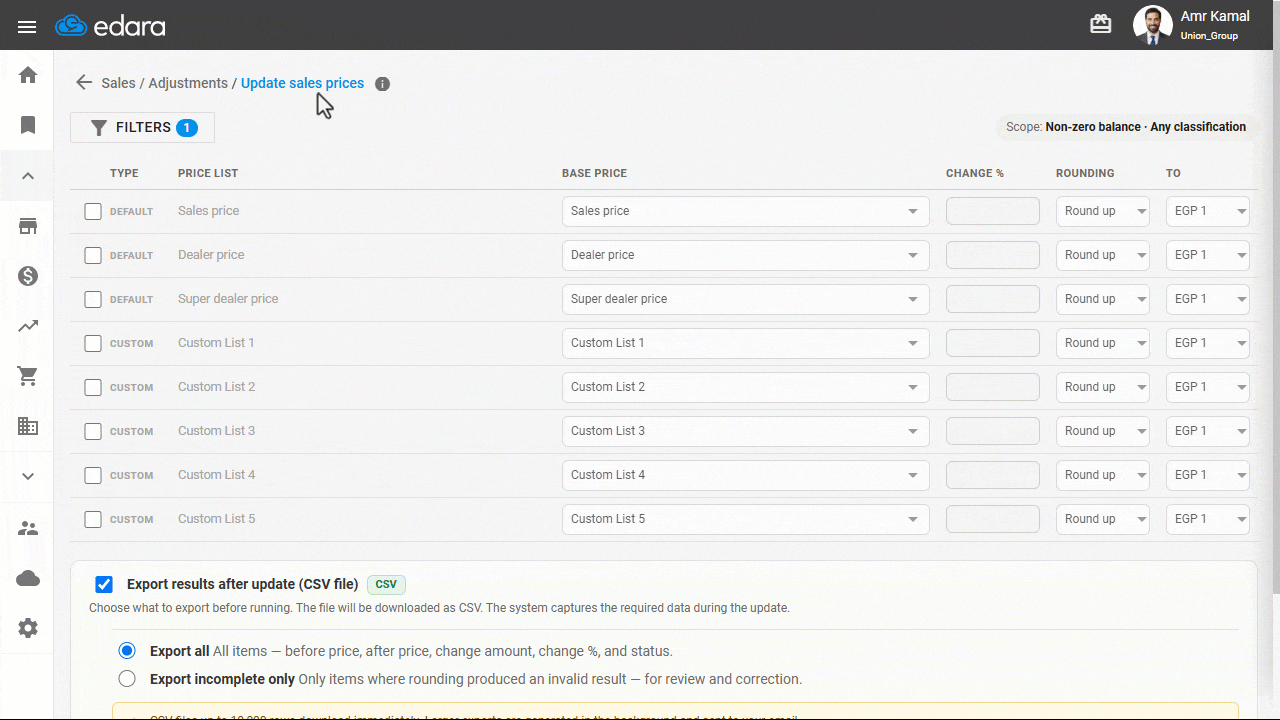The height and width of the screenshot is (720, 1280).
Task: Open EGP 1 dropdown for Custom List 4
Action: pyautogui.click(x=1208, y=475)
